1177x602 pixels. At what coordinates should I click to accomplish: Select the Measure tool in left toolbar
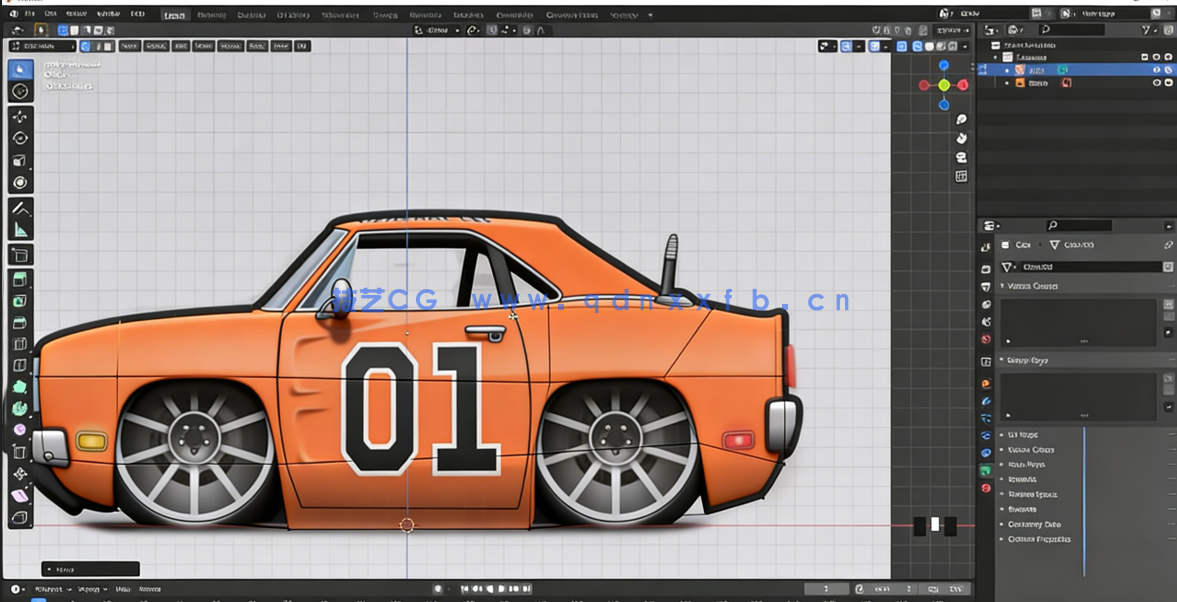[x=20, y=230]
